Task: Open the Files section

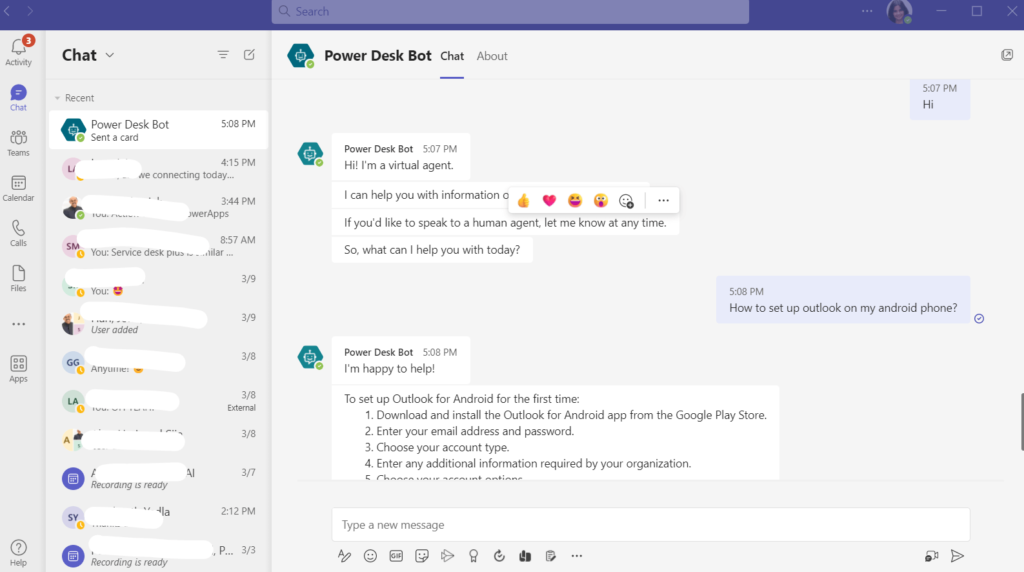Action: 18,278
